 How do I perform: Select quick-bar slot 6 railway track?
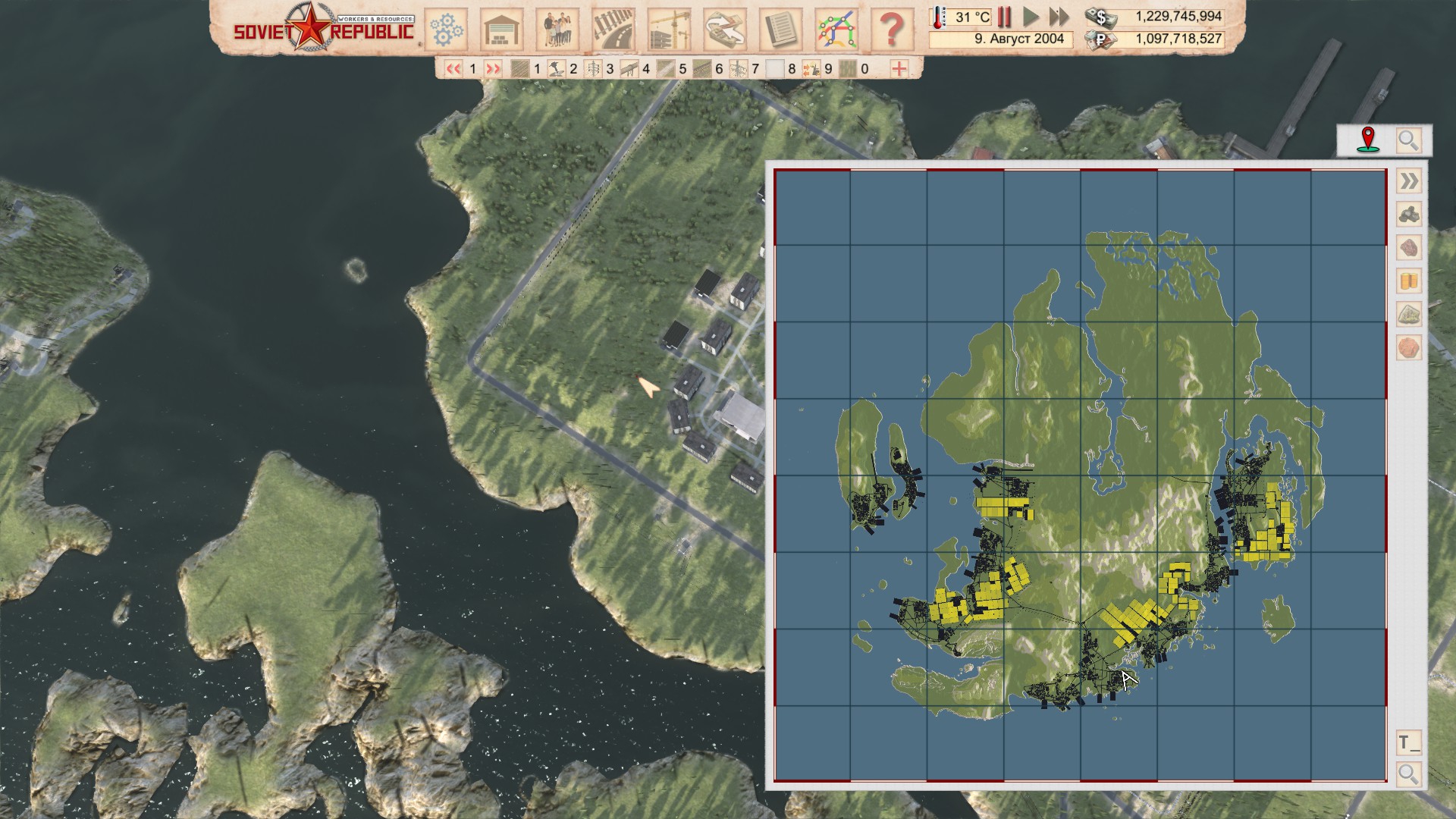click(x=701, y=69)
